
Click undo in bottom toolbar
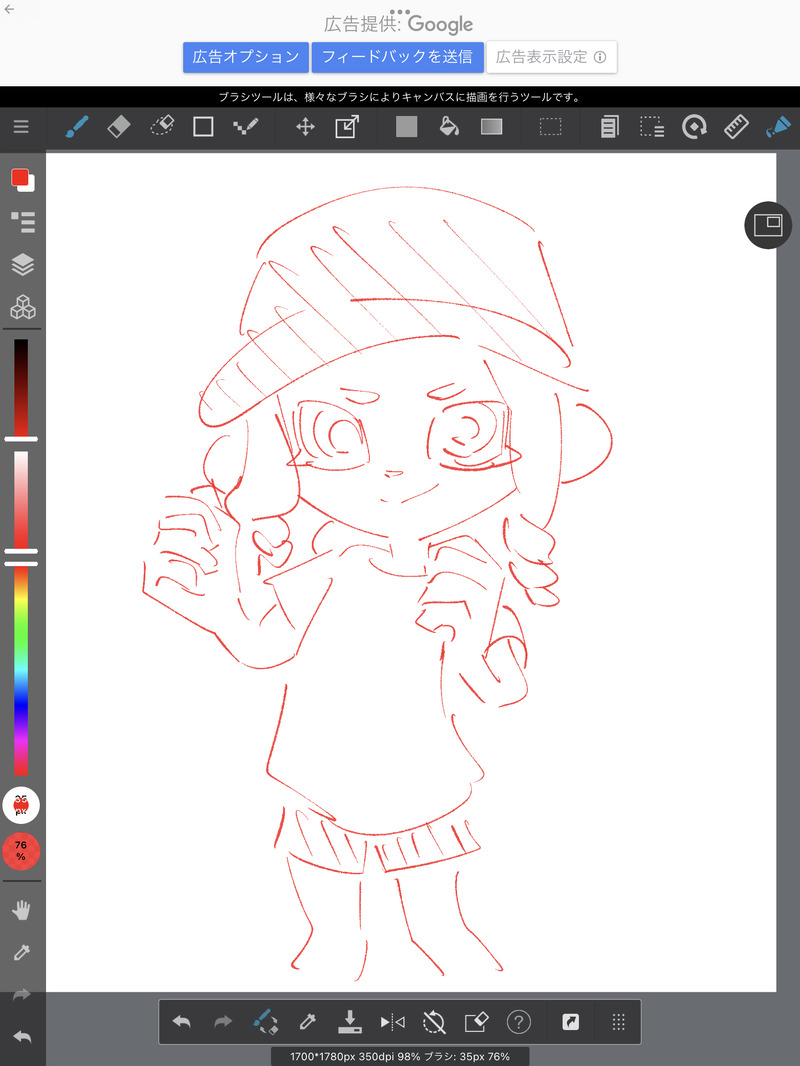[x=181, y=1022]
